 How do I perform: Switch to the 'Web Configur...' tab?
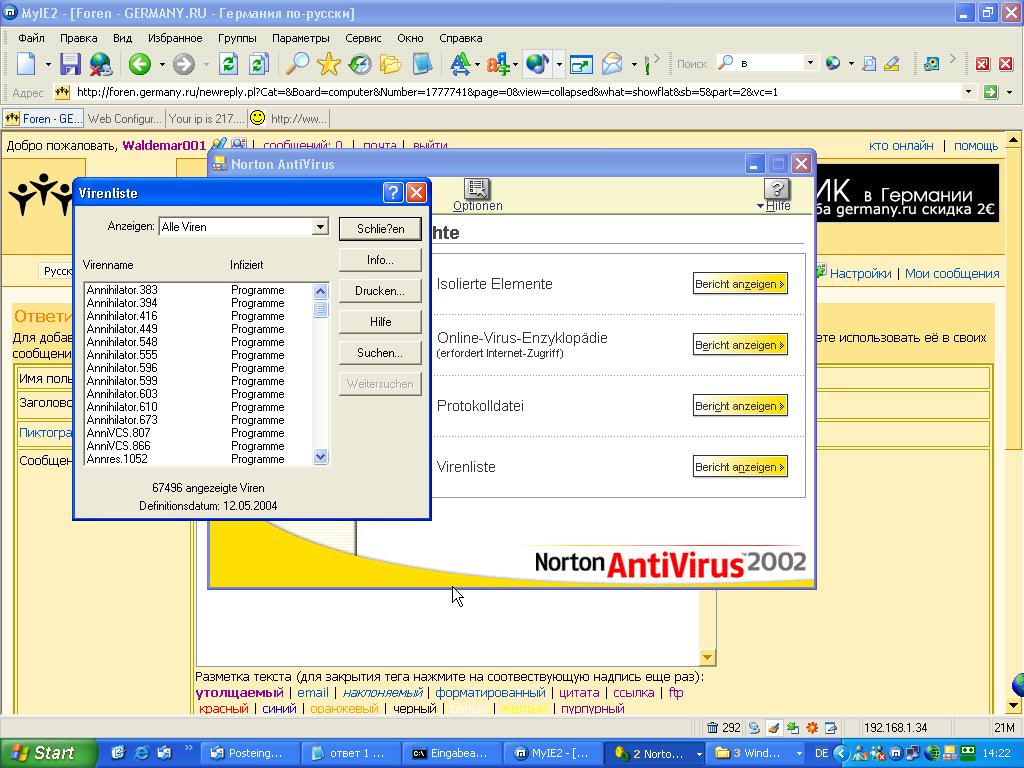[x=124, y=118]
